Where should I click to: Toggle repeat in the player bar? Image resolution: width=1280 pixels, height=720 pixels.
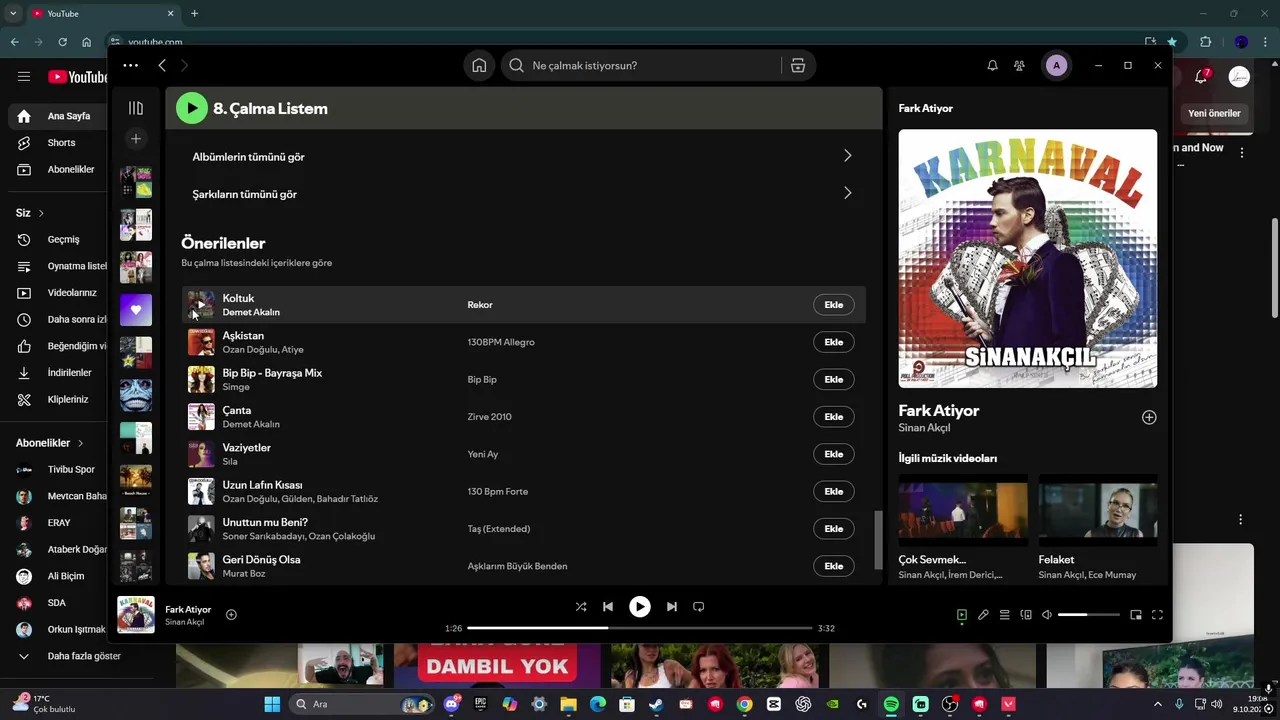[x=699, y=606]
